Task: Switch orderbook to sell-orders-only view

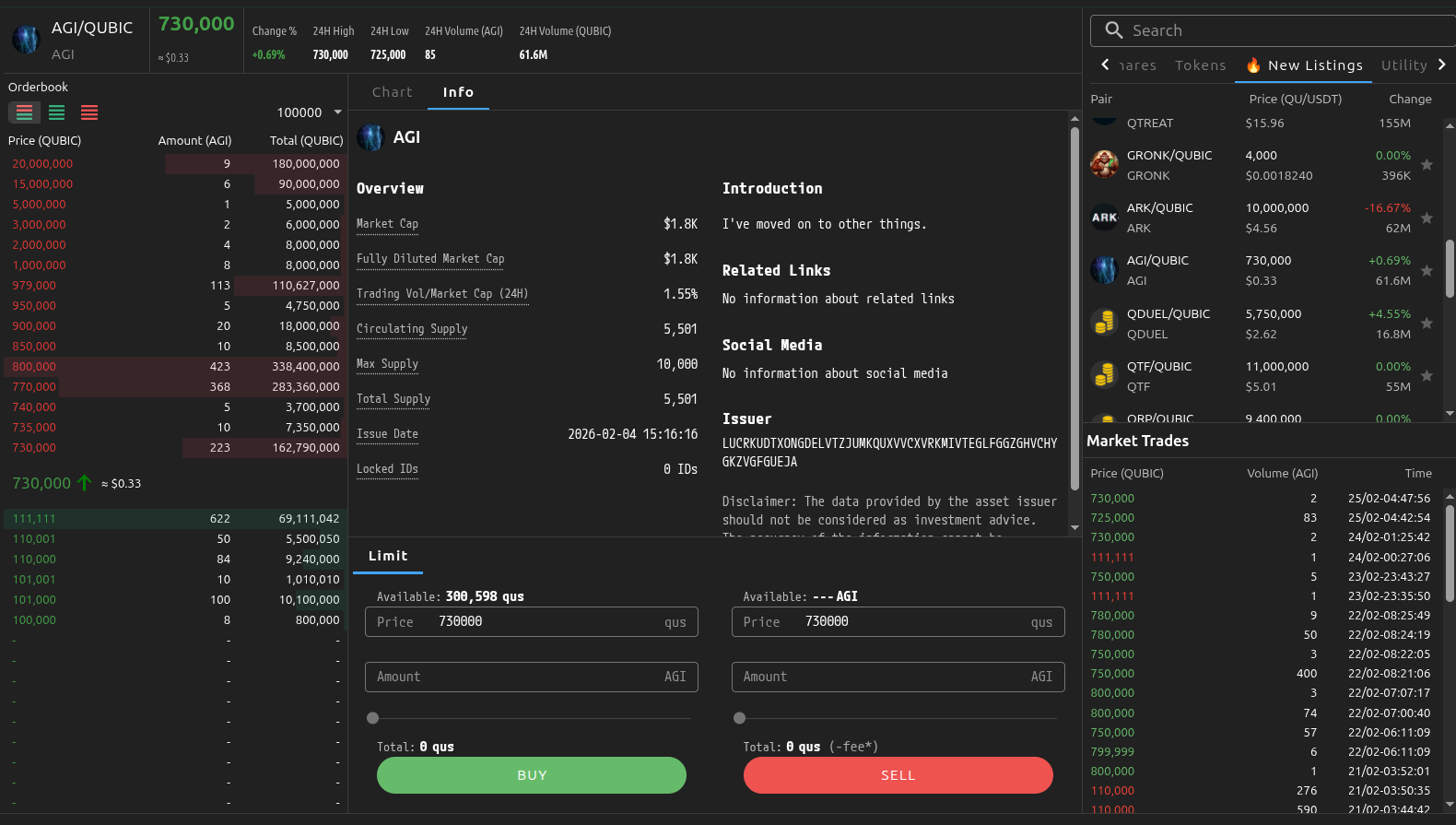Action: 89,112
